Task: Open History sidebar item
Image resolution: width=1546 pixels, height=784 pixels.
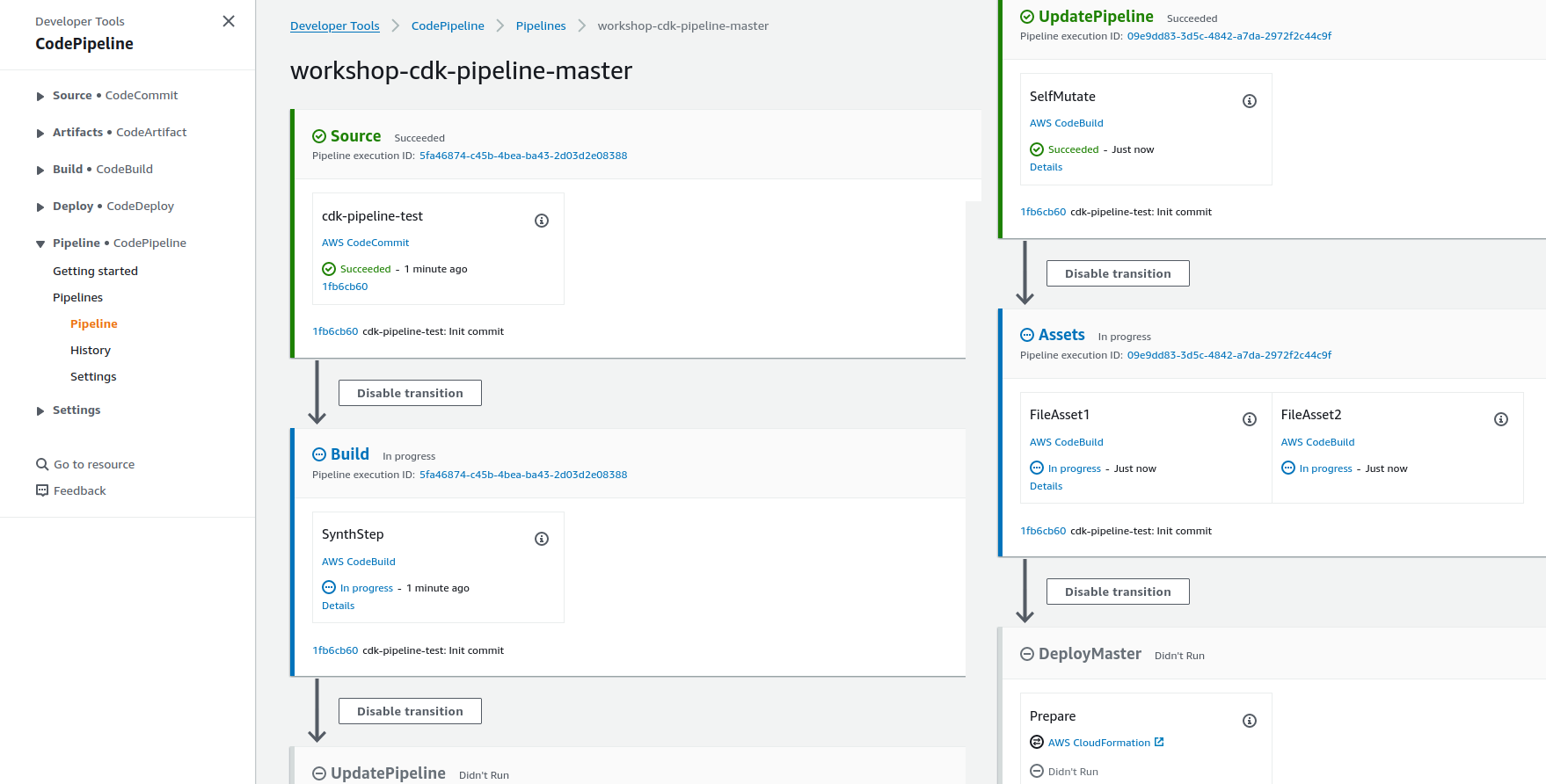Action: pos(91,351)
